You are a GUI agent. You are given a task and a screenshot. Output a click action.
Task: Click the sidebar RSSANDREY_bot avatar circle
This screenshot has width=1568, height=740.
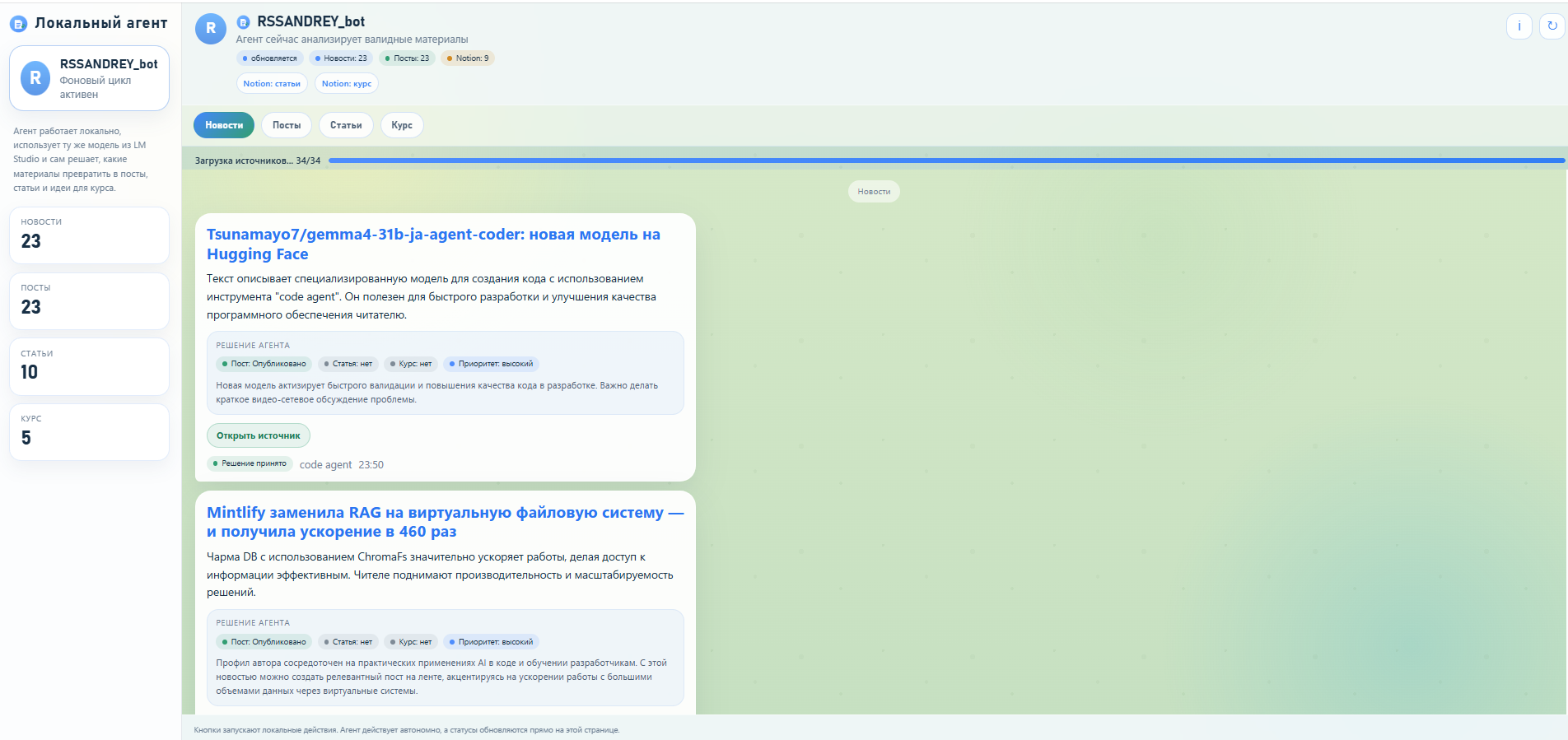click(x=35, y=78)
